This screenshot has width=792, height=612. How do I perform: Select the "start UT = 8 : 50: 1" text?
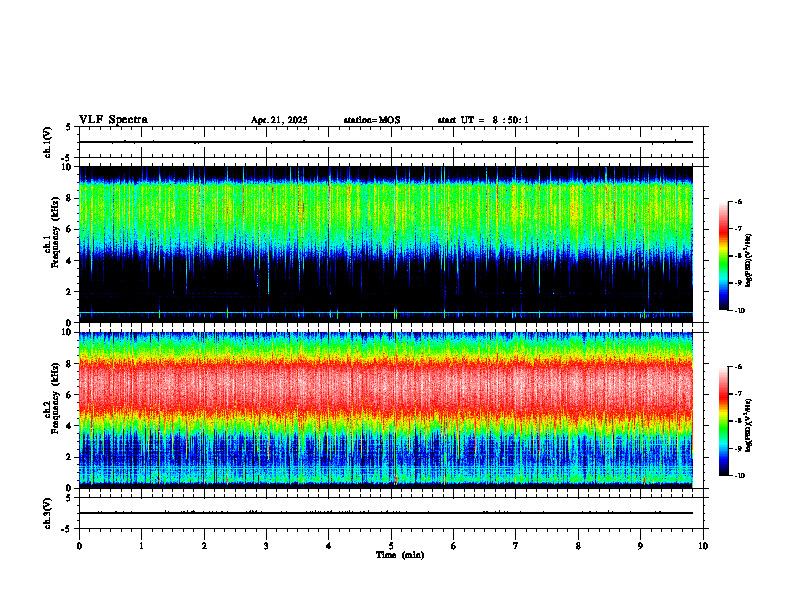483,120
